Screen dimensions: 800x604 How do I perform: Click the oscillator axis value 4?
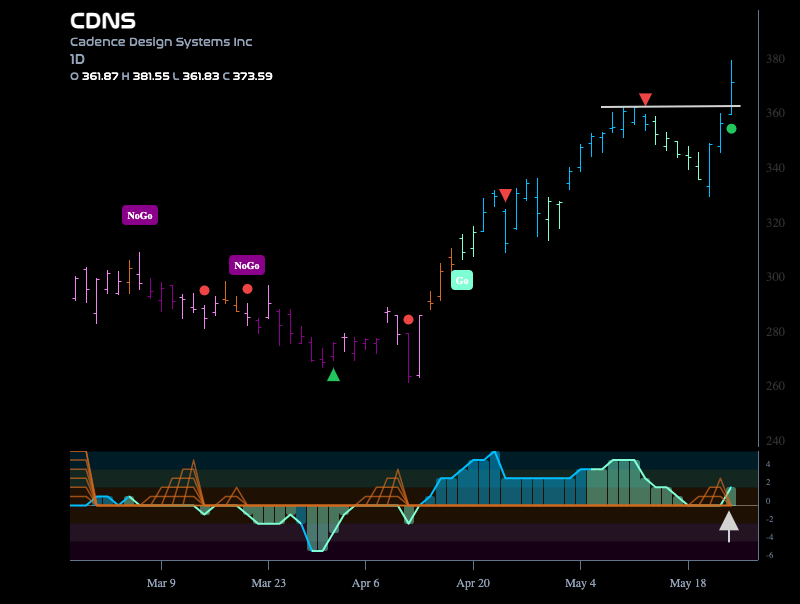coord(768,464)
